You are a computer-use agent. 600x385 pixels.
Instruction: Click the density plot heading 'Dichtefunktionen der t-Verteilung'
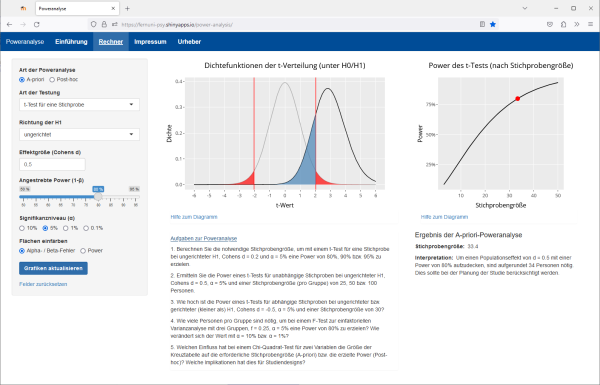coord(285,65)
